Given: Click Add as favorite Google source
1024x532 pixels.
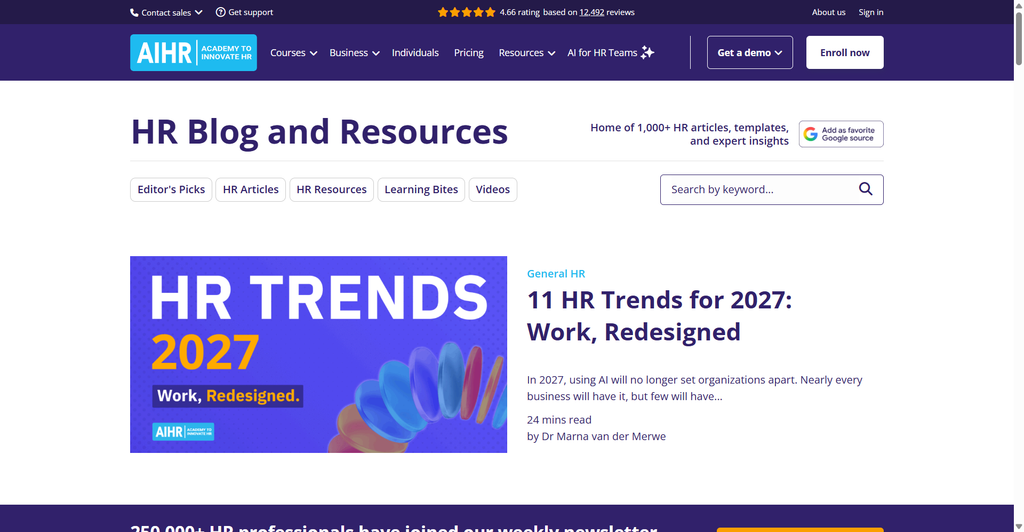Looking at the screenshot, I should 841,134.
